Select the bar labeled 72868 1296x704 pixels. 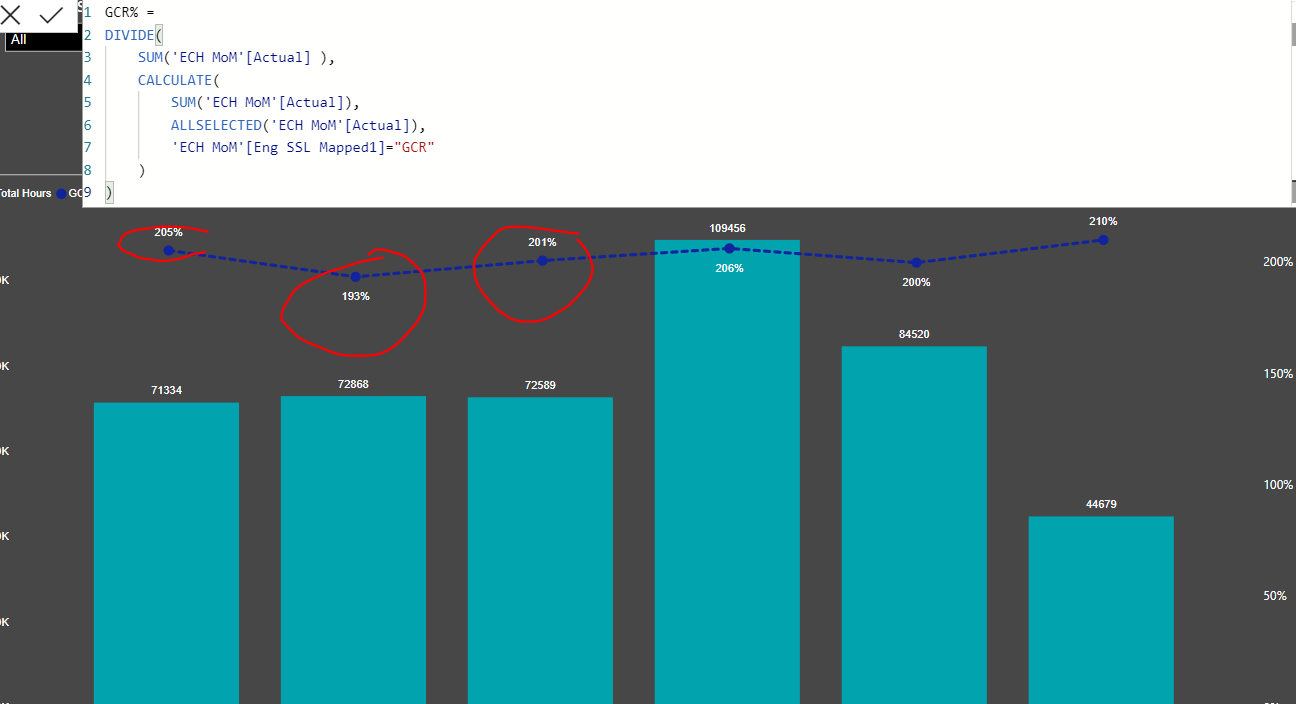pyautogui.click(x=353, y=550)
